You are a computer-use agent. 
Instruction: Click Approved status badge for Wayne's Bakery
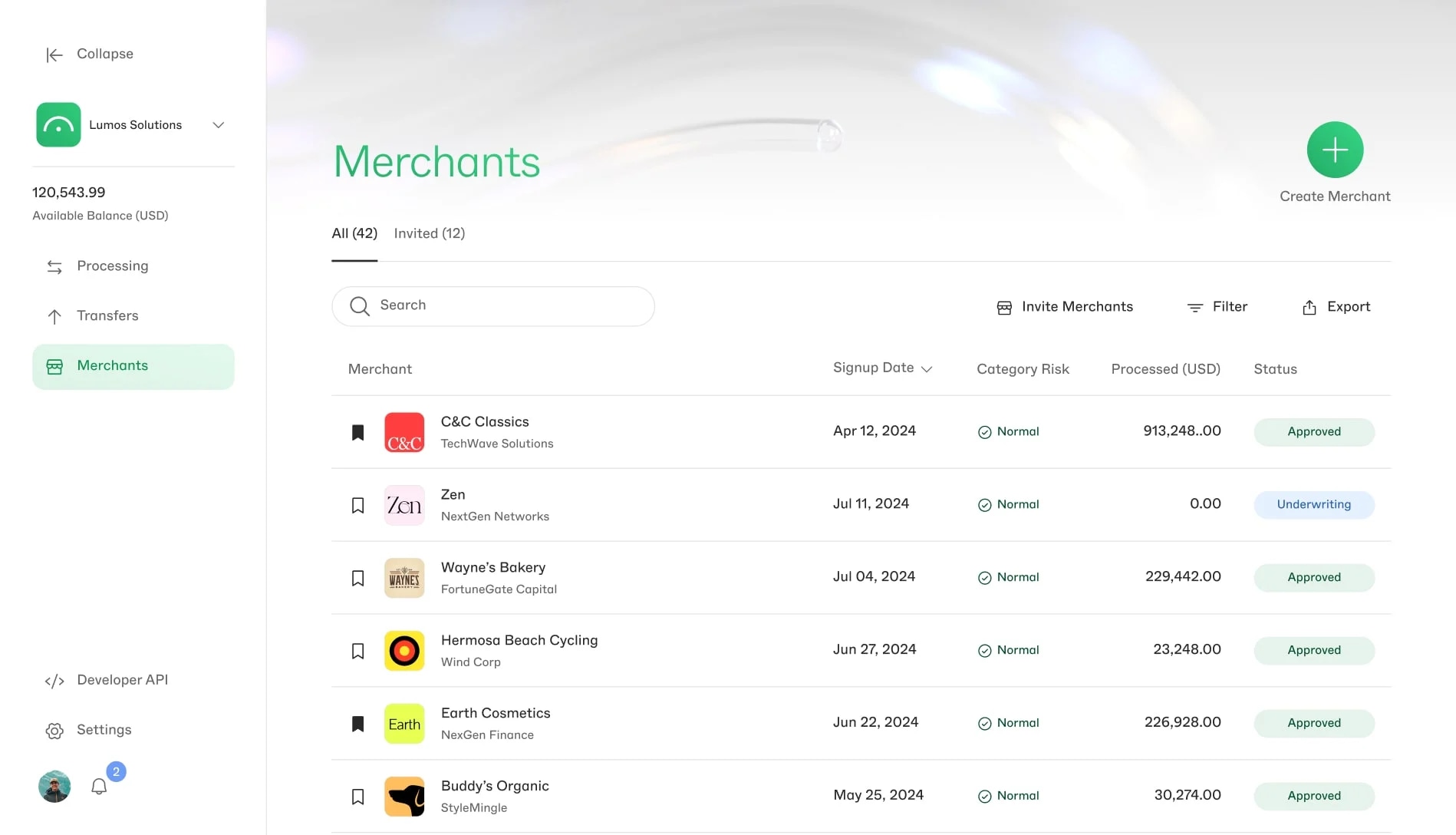(x=1314, y=578)
